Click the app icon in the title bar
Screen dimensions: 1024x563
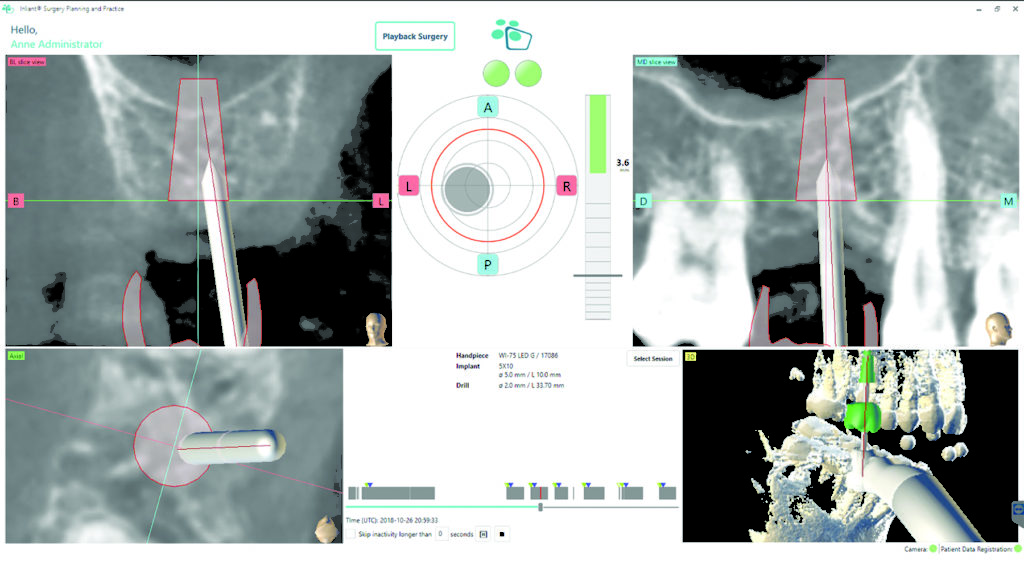coord(8,9)
